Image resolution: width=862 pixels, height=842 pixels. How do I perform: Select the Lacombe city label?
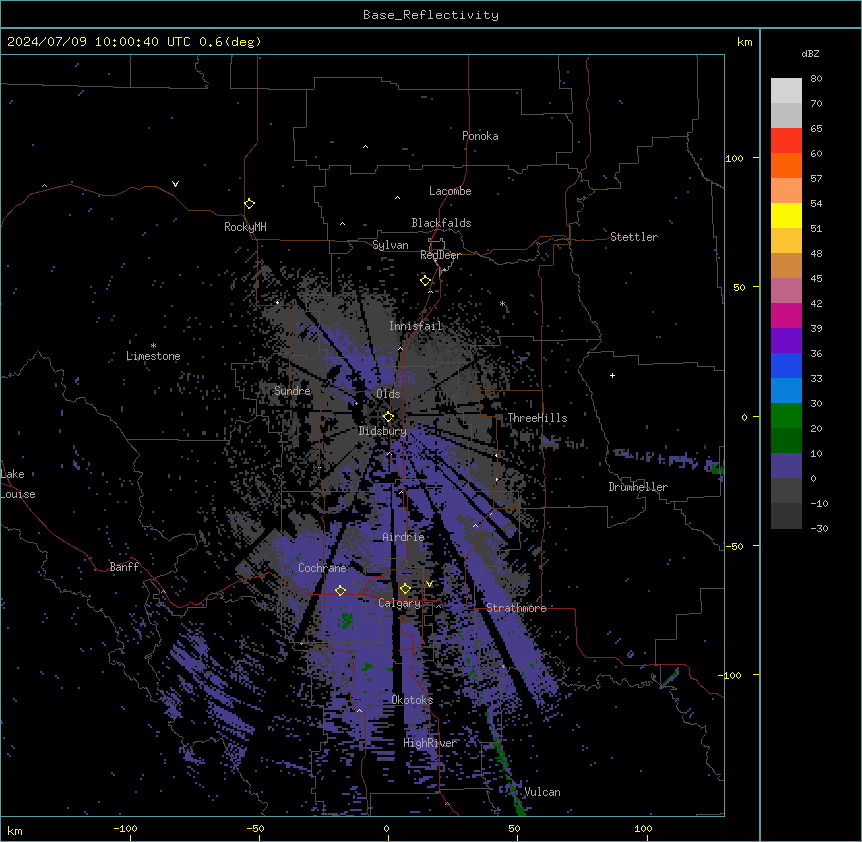pos(450,191)
